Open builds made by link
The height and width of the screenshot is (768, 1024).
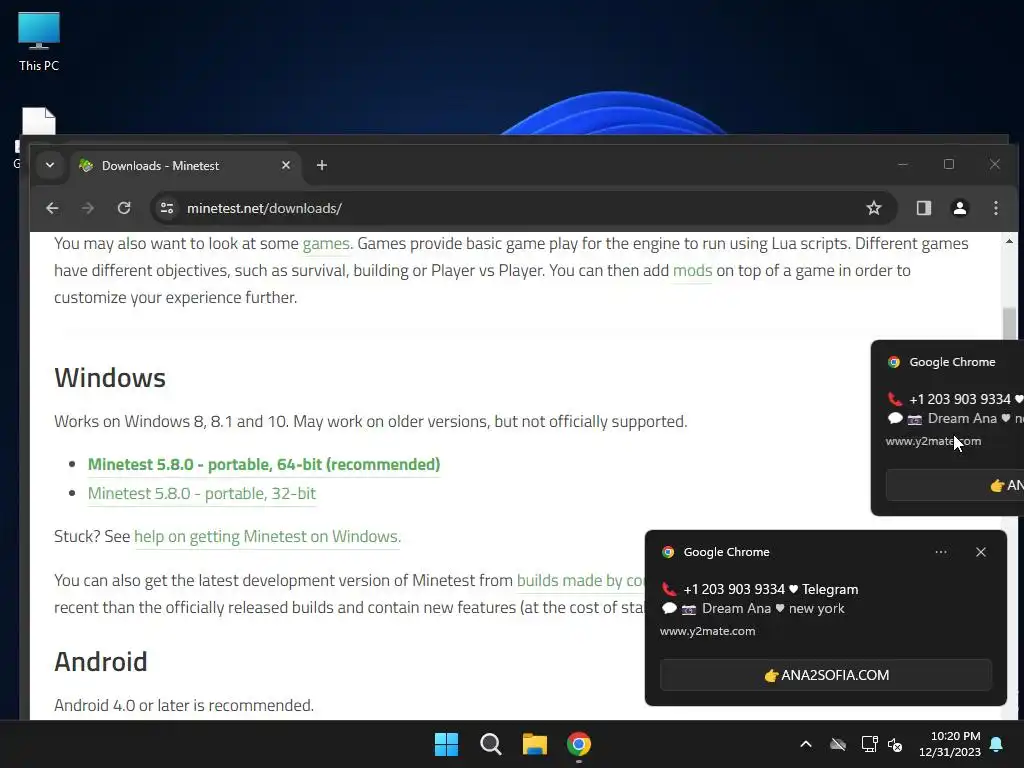pyautogui.click(x=580, y=581)
